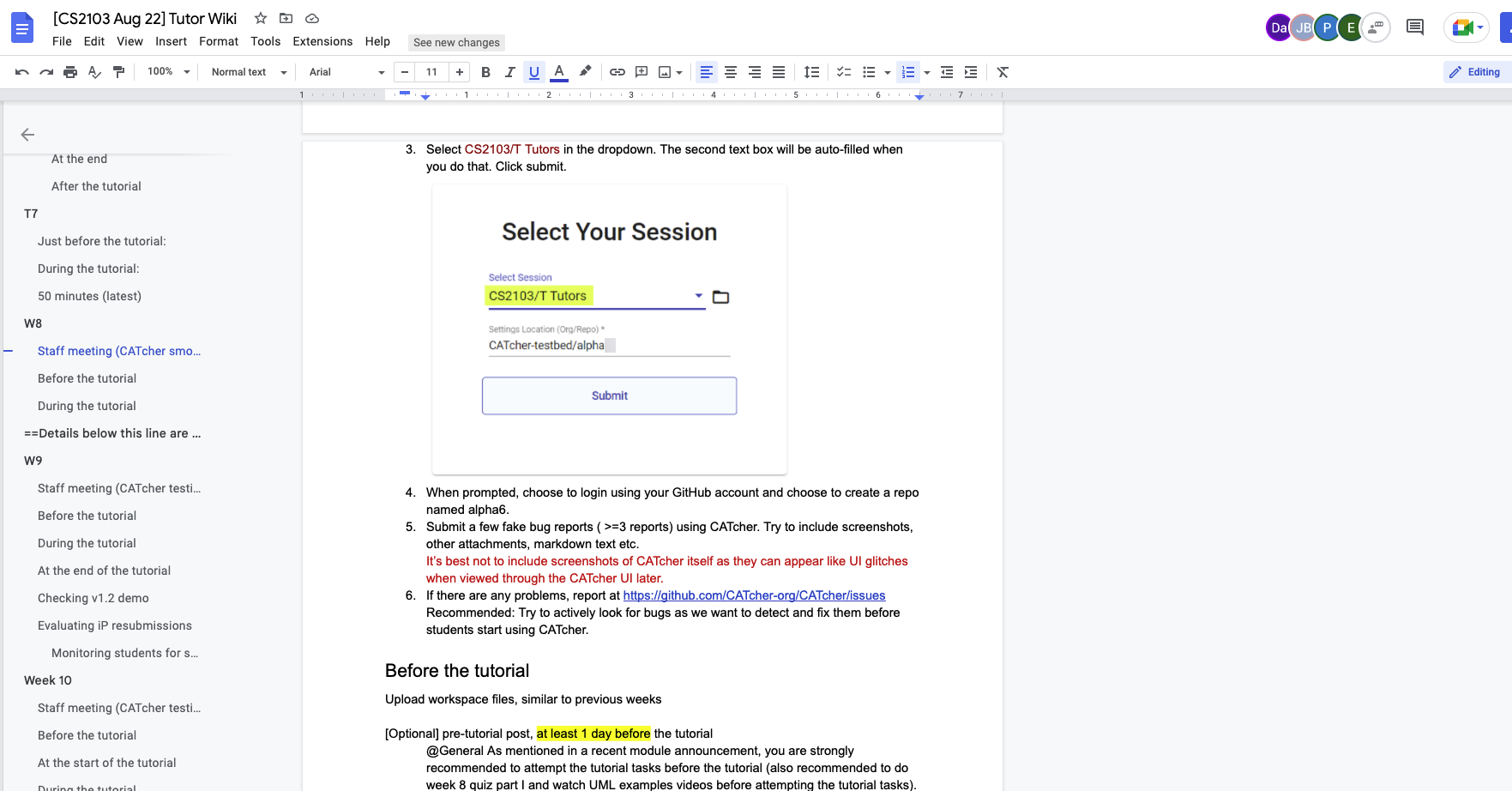Viewport: 1512px width, 791px height.
Task: Go to 'Staff meeting (CATcher smo...' heading
Action: tap(119, 351)
